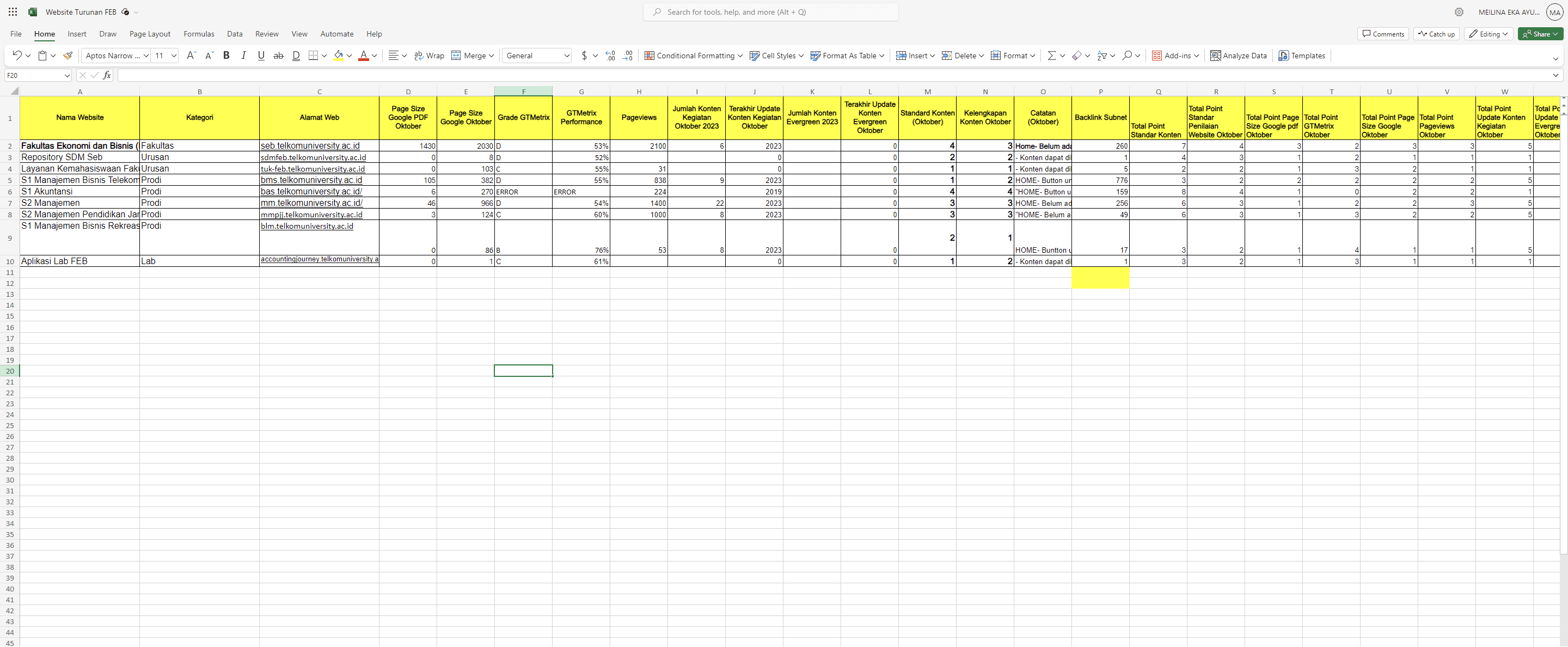This screenshot has height=647, width=1568.
Task: Select all cells via corner triangle
Action: click(14, 91)
